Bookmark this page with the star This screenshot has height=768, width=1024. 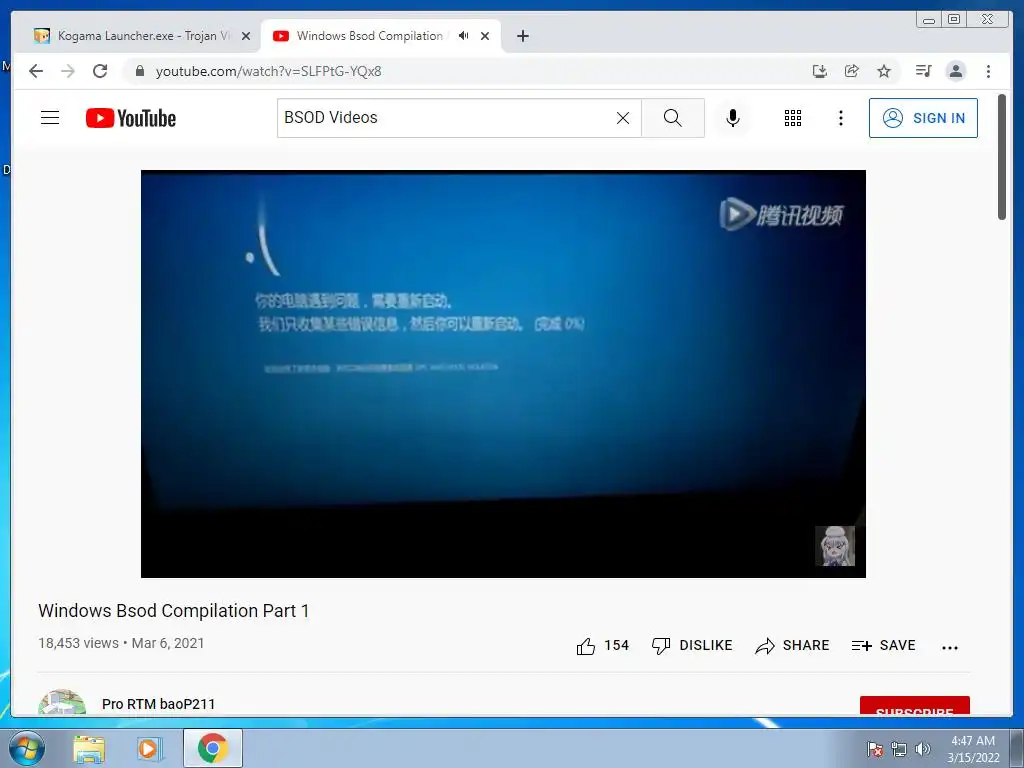click(x=884, y=71)
